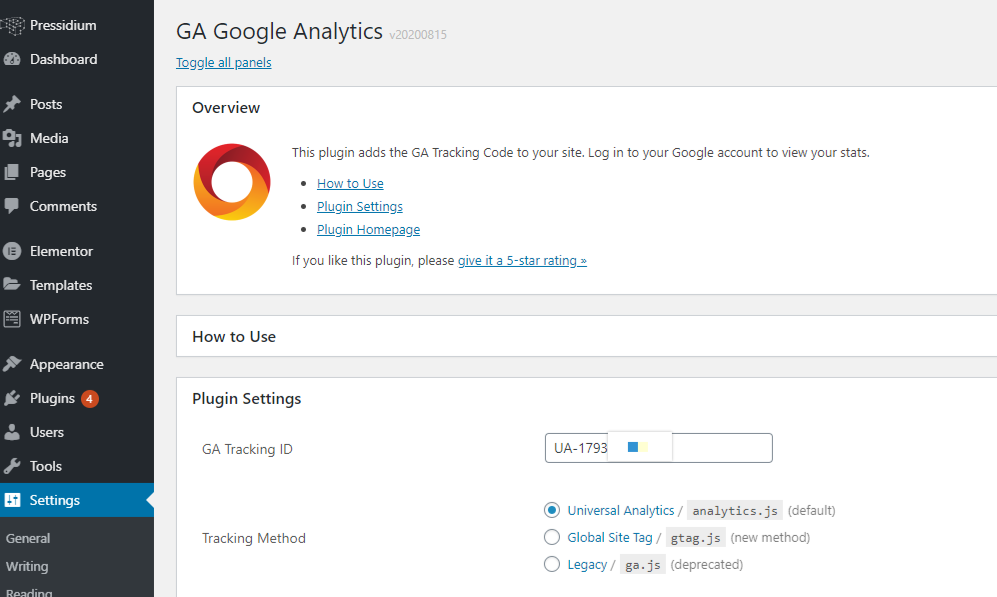Click the Appearance paintbrush icon
The height and width of the screenshot is (597, 997).
[12, 364]
